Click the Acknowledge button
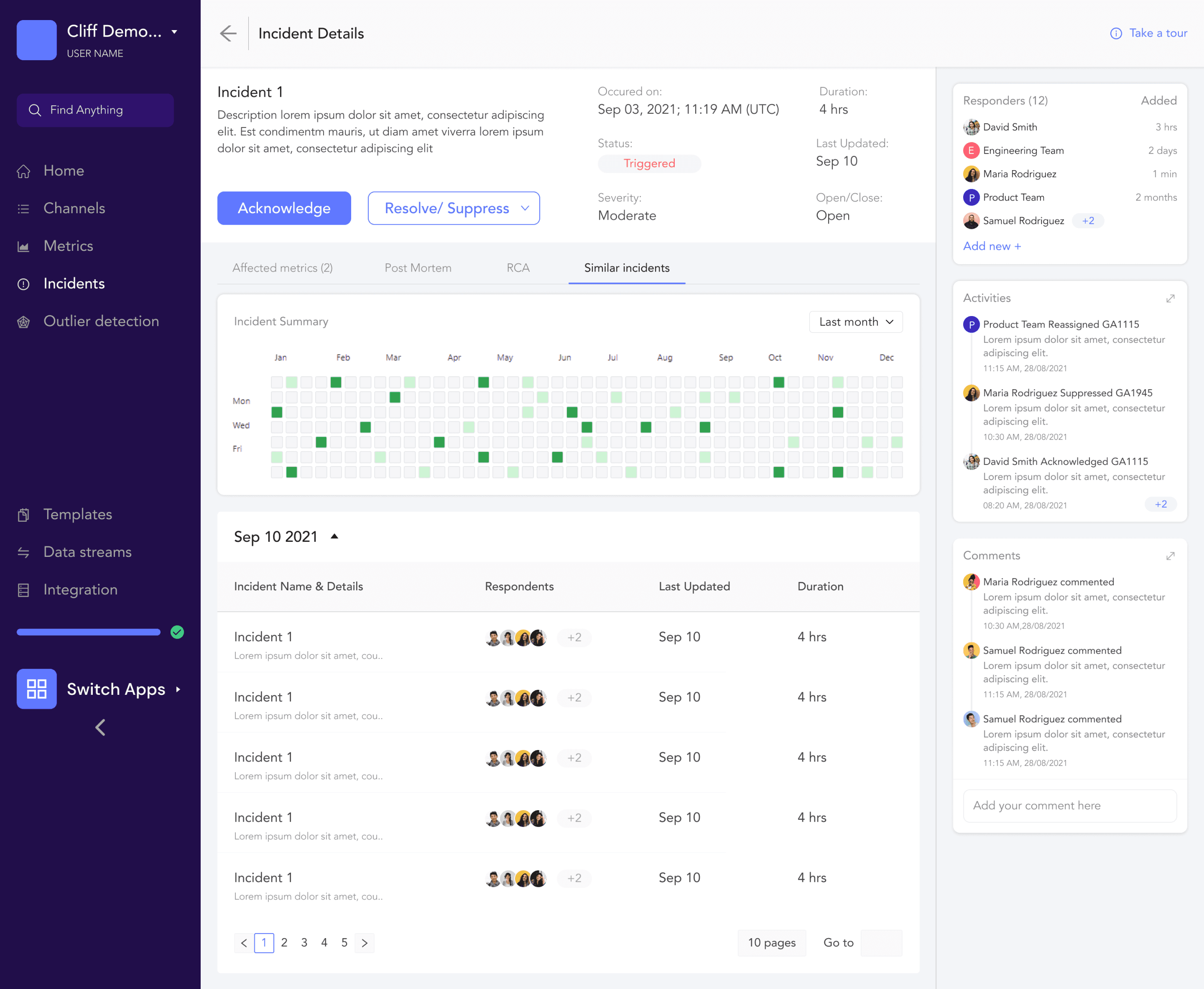This screenshot has width=1204, height=989. (x=284, y=208)
